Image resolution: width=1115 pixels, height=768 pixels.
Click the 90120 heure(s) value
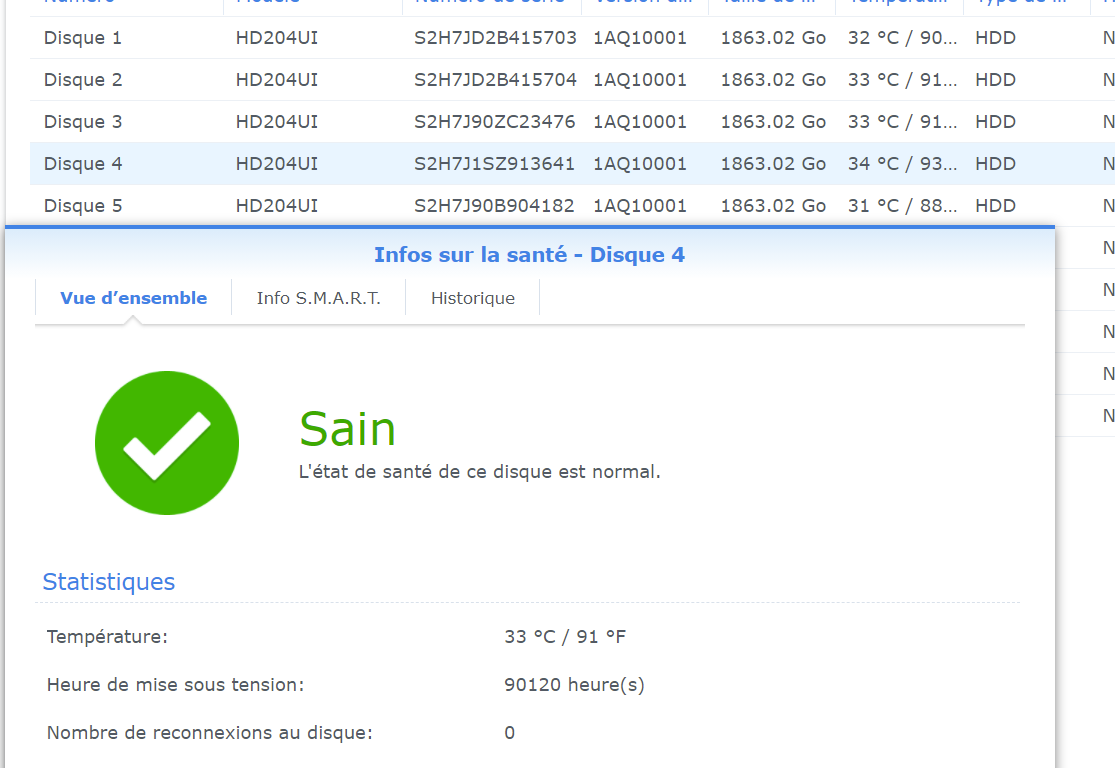[x=575, y=685]
